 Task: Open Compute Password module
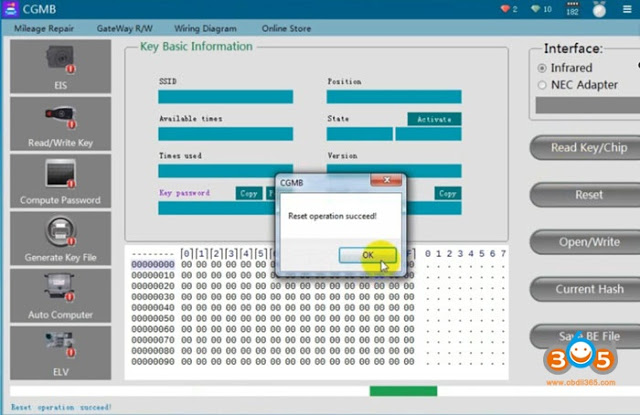[60, 181]
